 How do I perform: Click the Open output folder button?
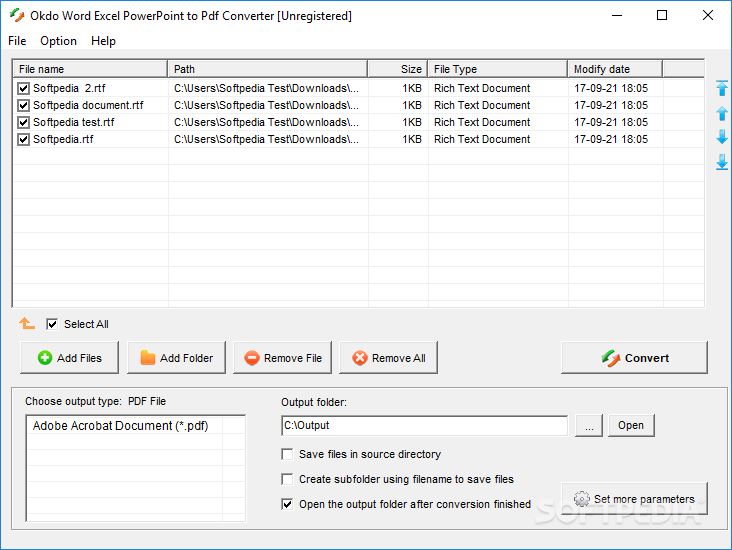tap(631, 425)
